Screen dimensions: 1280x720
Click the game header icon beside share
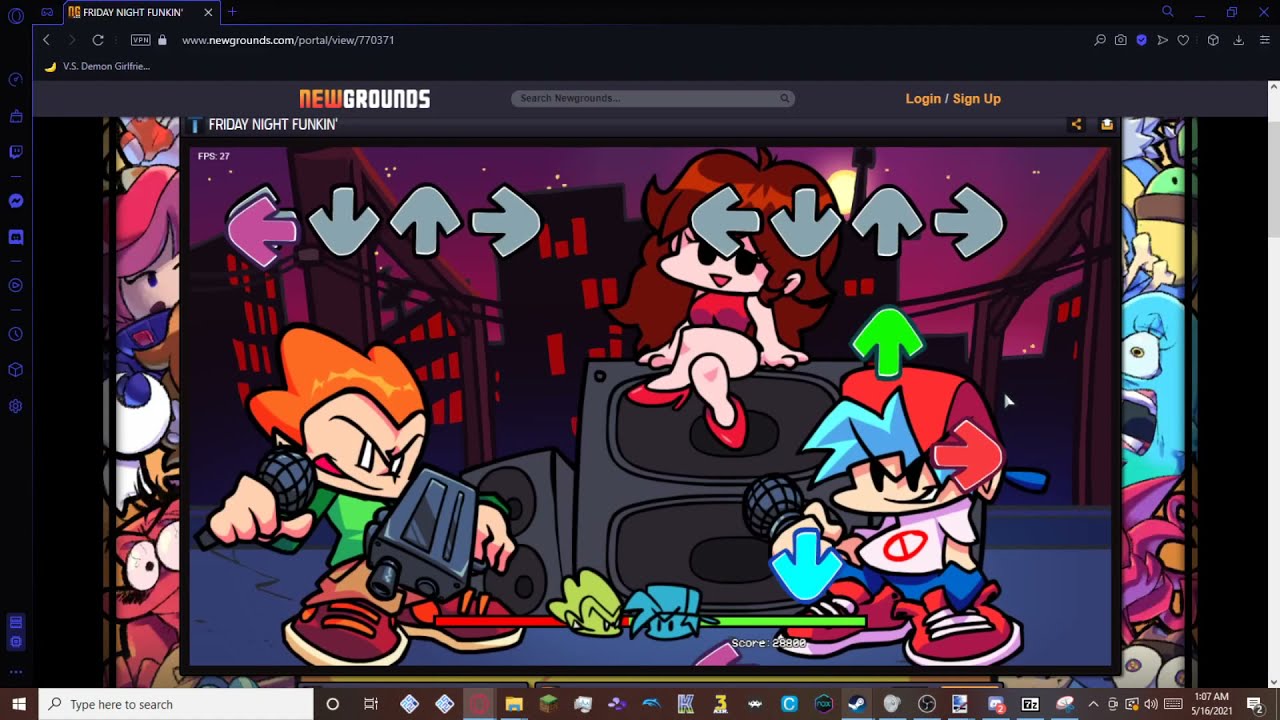(1107, 125)
